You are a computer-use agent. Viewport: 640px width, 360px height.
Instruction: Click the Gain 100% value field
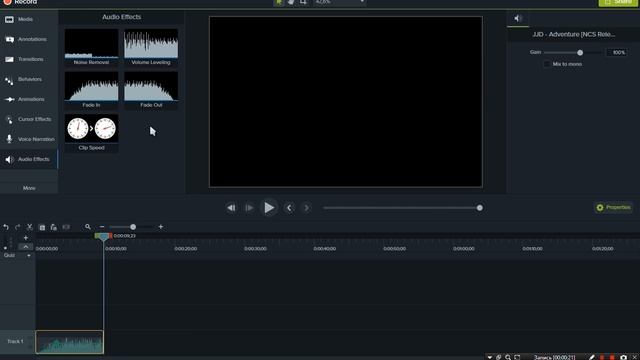[x=617, y=53]
